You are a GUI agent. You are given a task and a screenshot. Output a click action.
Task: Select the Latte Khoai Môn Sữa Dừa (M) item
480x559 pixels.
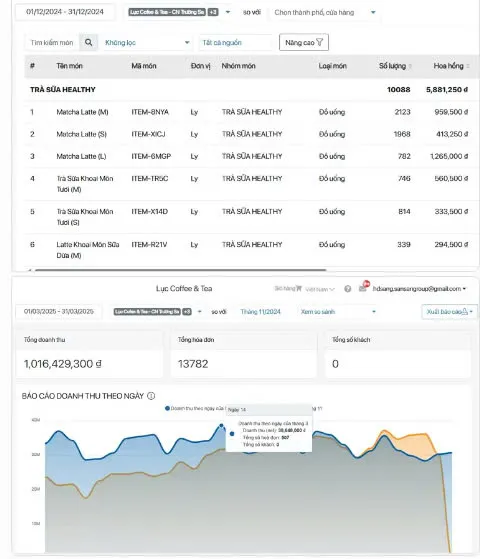click(88, 250)
